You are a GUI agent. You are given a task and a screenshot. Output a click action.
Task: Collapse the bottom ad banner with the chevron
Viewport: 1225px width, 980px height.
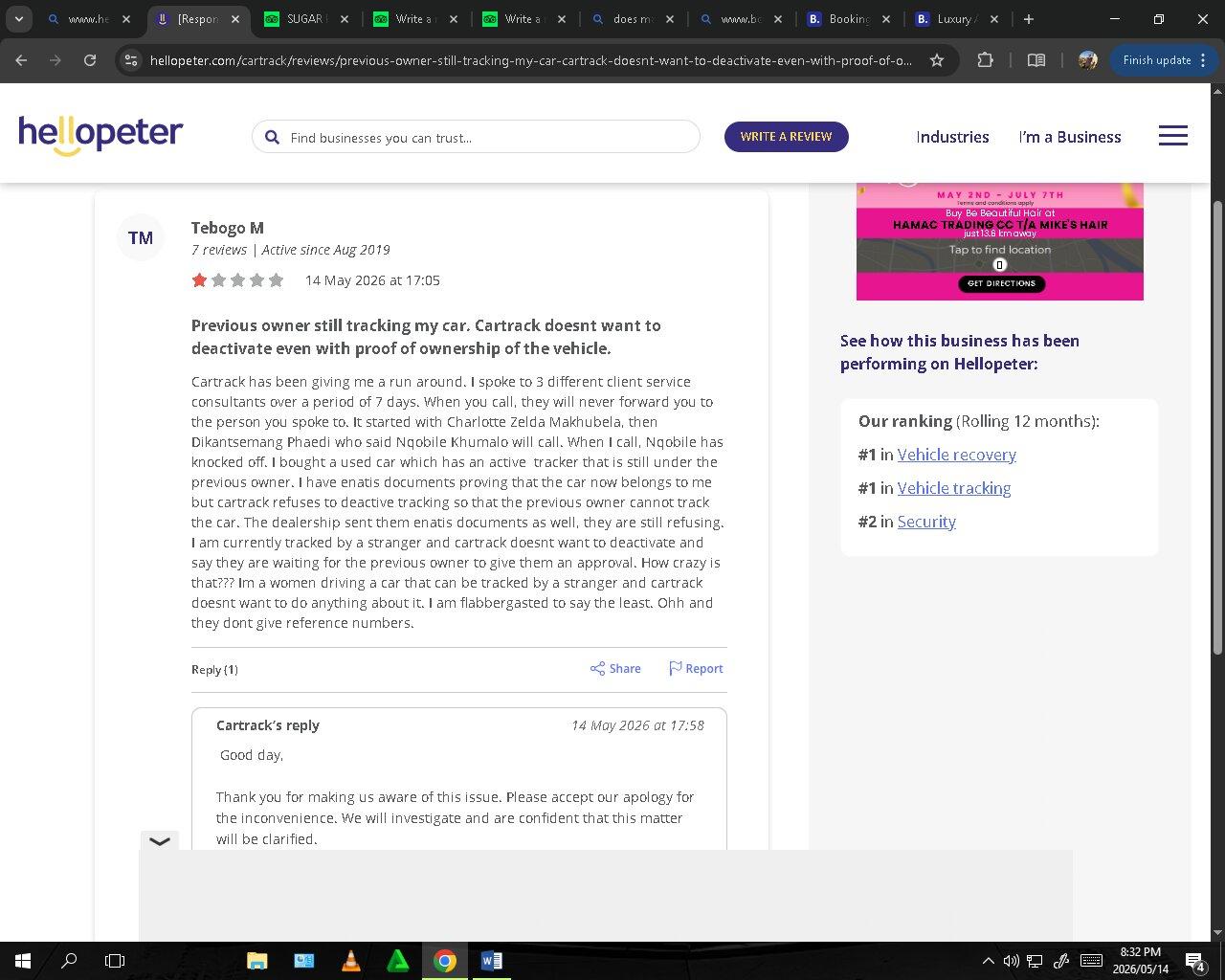160,841
